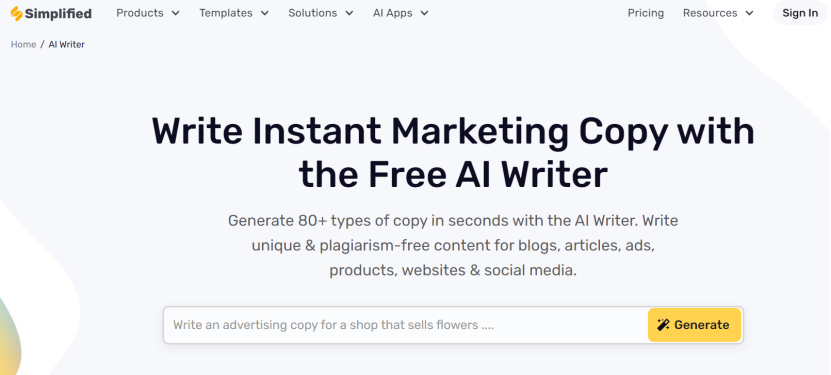Click the yellow Generate button
The height and width of the screenshot is (375, 831).
point(694,325)
